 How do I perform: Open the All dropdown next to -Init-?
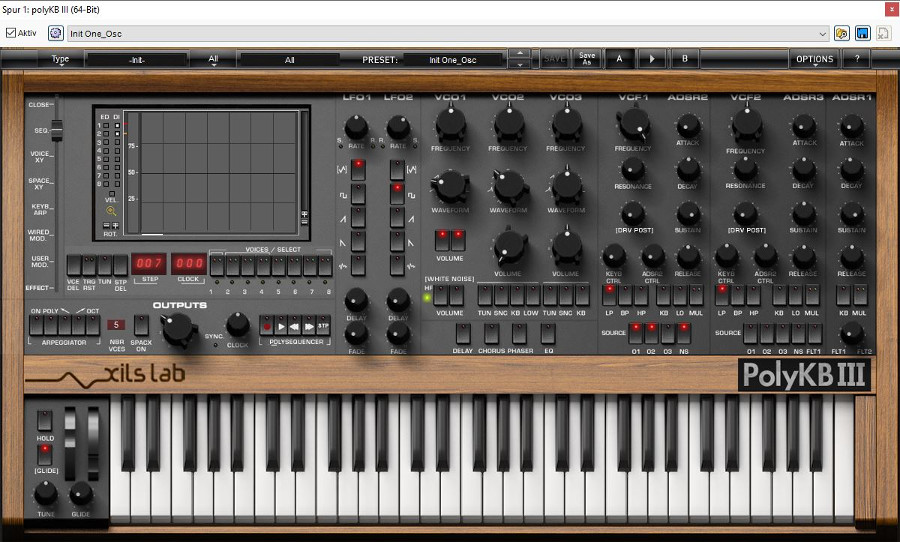[213, 59]
